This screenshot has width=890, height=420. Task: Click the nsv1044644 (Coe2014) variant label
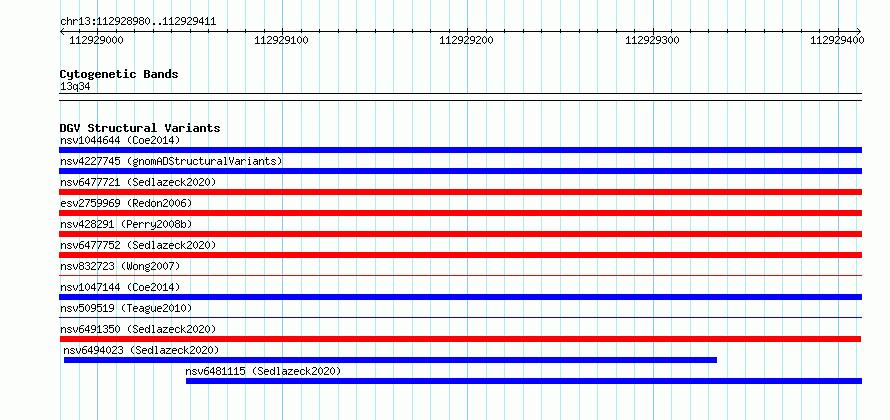click(120, 140)
